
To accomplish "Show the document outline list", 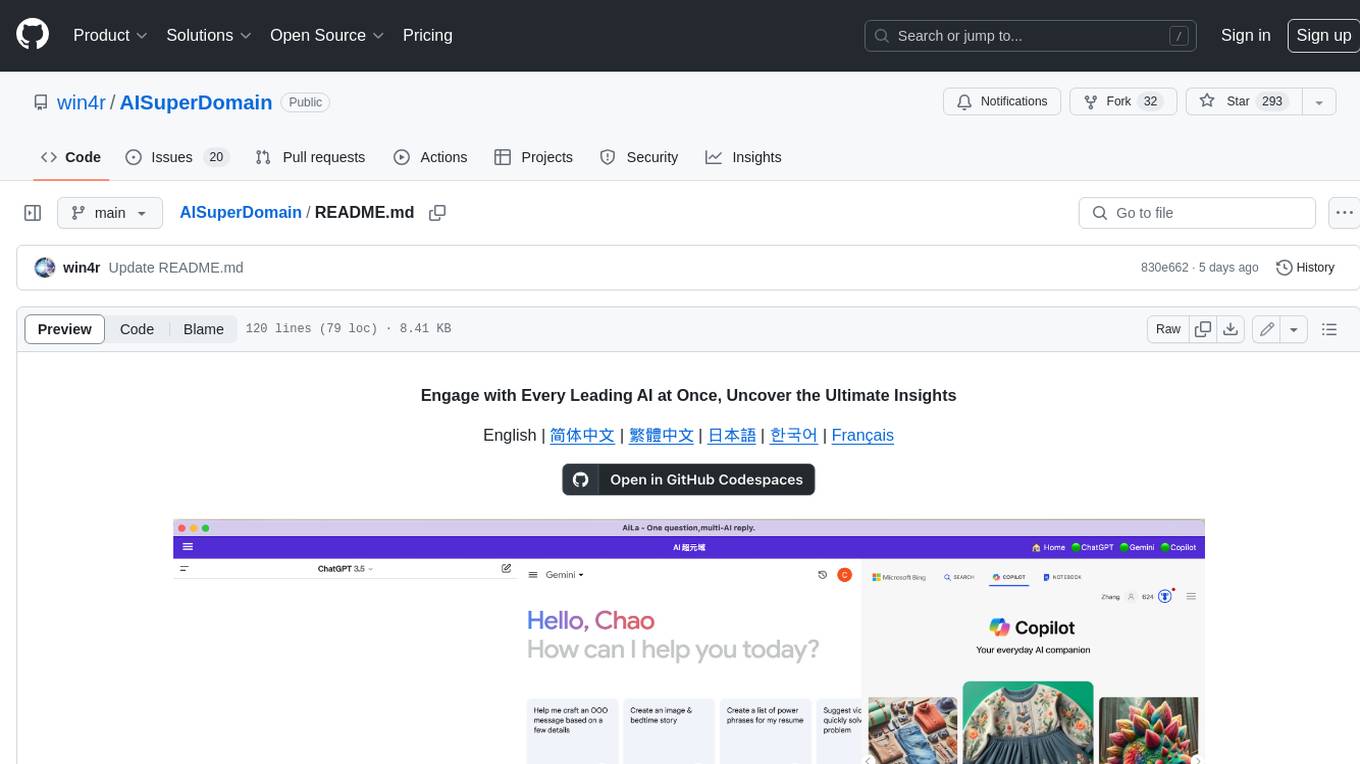I will coord(1329,329).
